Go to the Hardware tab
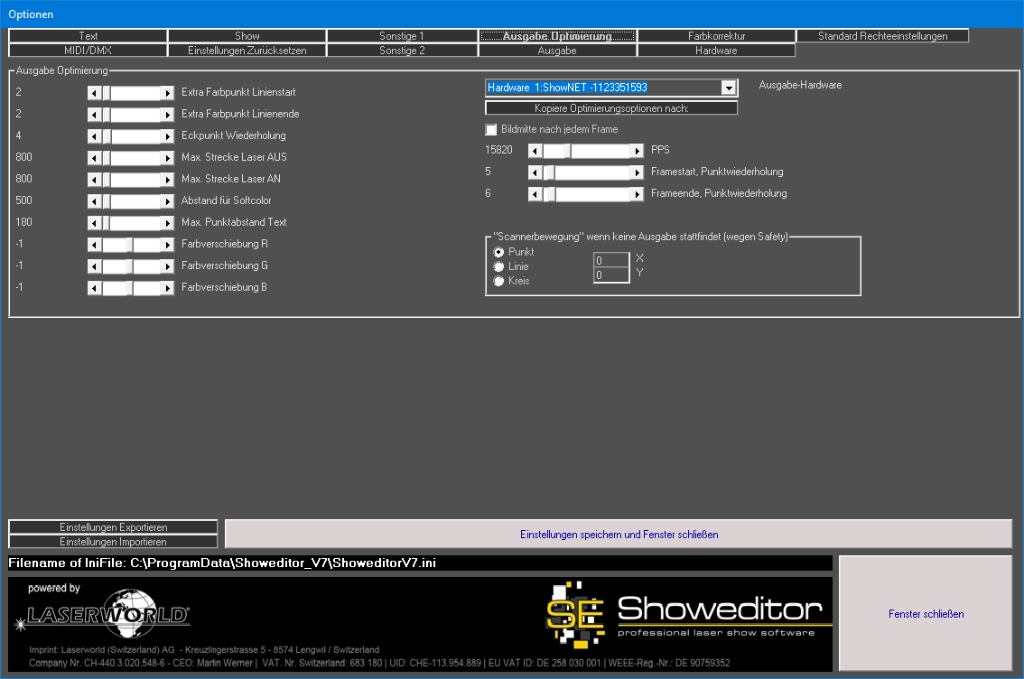This screenshot has height=679, width=1024. [716, 50]
